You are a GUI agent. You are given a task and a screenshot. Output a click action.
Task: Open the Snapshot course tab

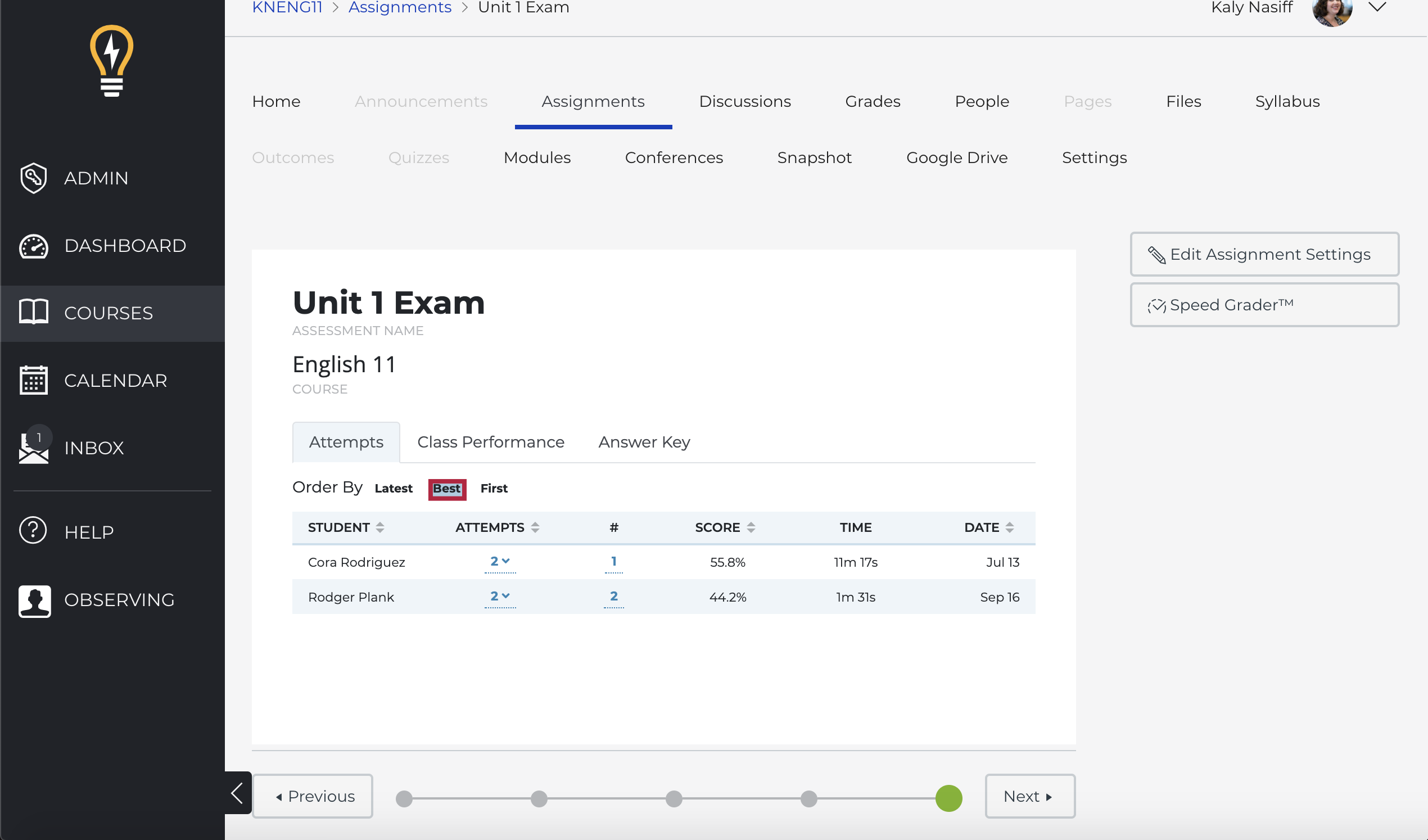[814, 157]
